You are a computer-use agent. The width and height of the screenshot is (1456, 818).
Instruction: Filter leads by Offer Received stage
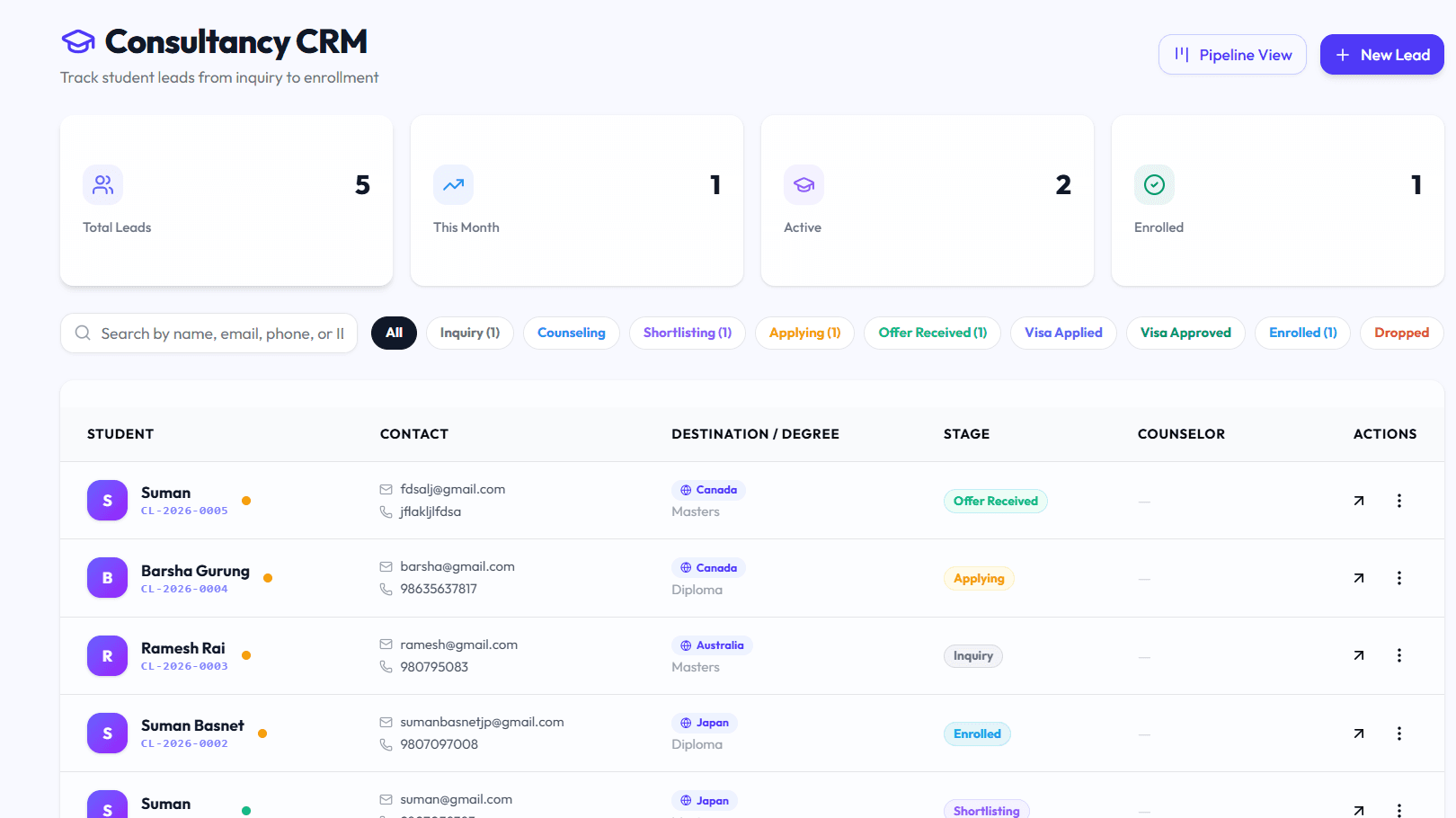point(933,333)
